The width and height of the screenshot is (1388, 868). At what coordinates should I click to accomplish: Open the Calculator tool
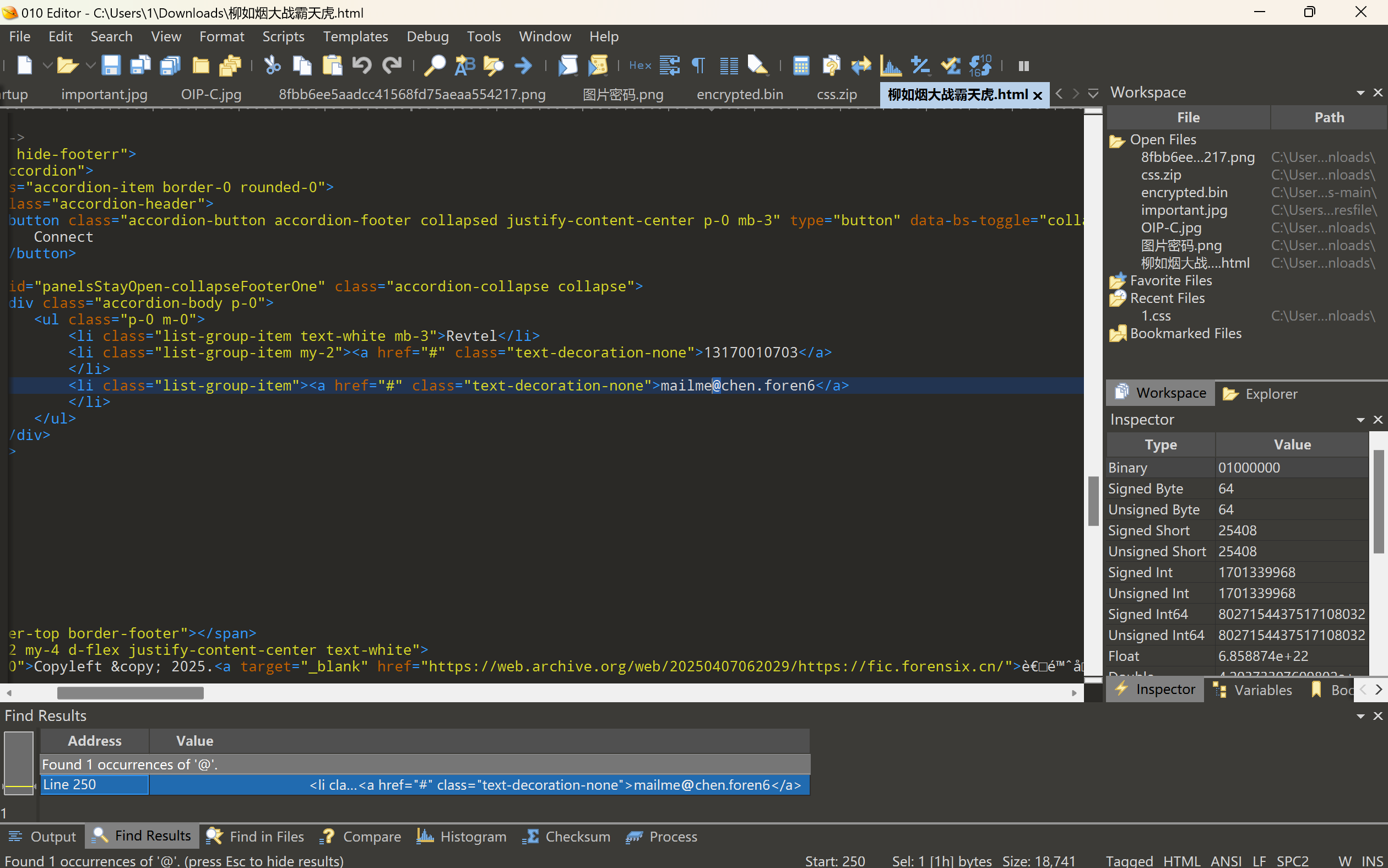click(801, 66)
